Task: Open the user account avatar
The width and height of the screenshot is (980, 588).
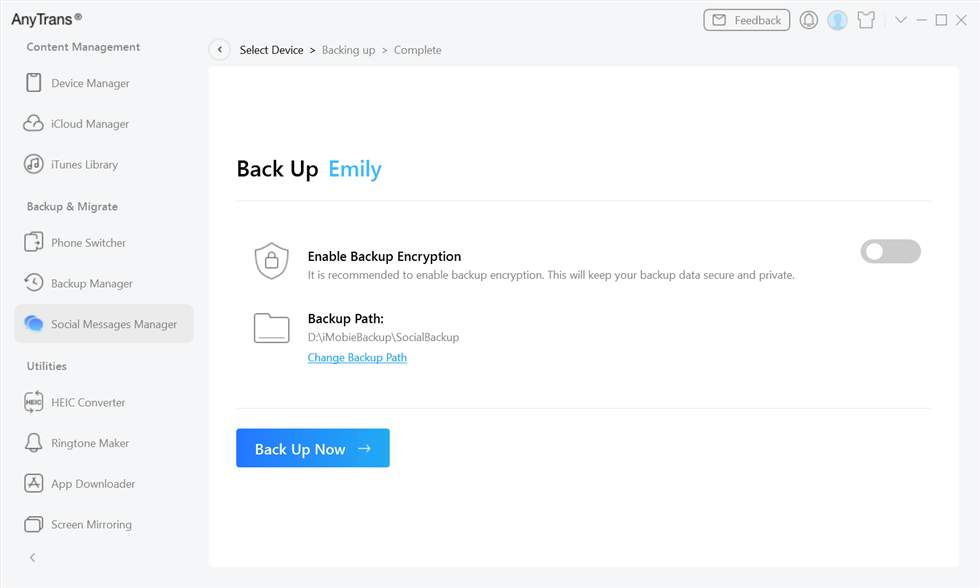Action: coord(837,20)
